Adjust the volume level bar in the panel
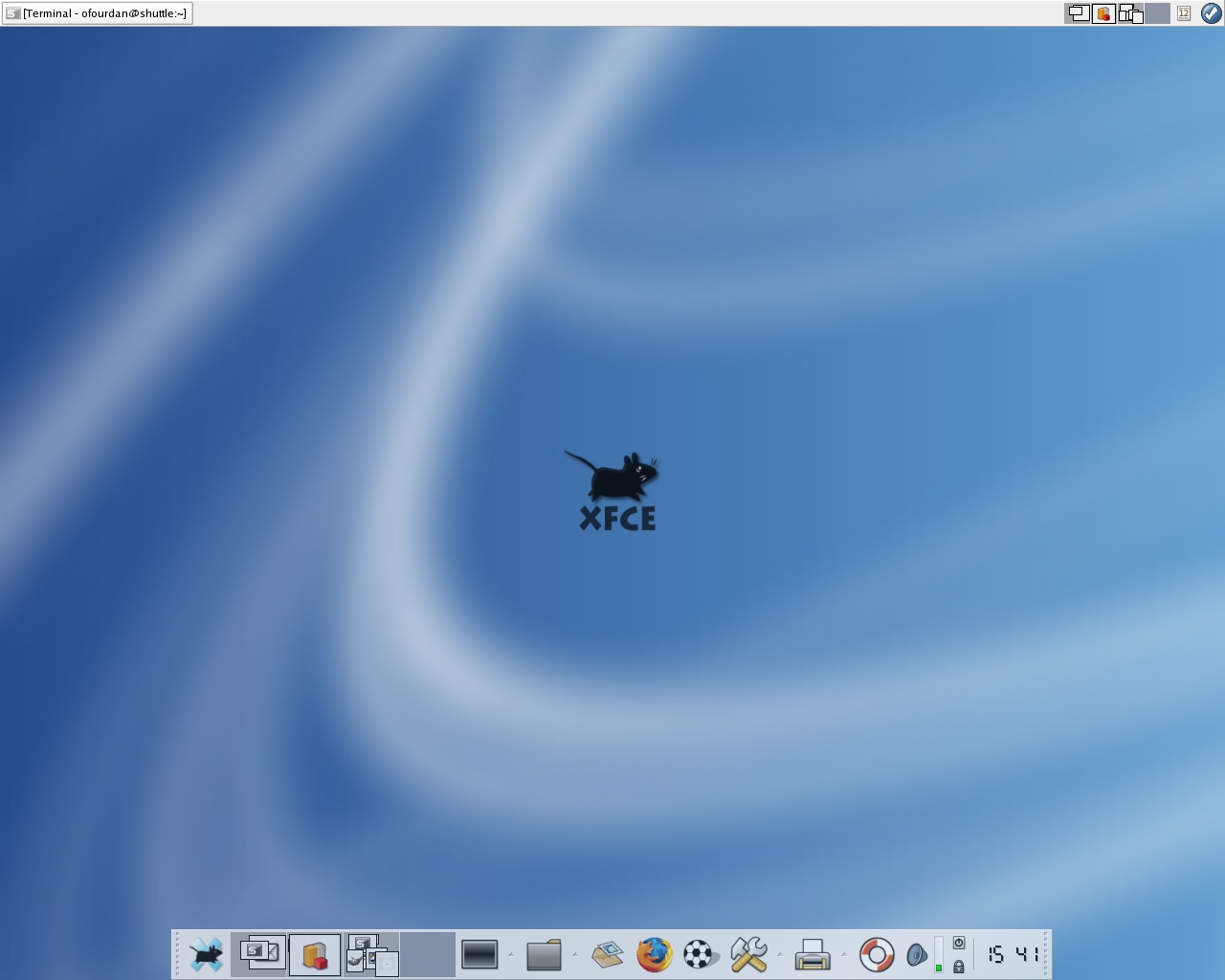This screenshot has width=1225, height=980. 939,954
